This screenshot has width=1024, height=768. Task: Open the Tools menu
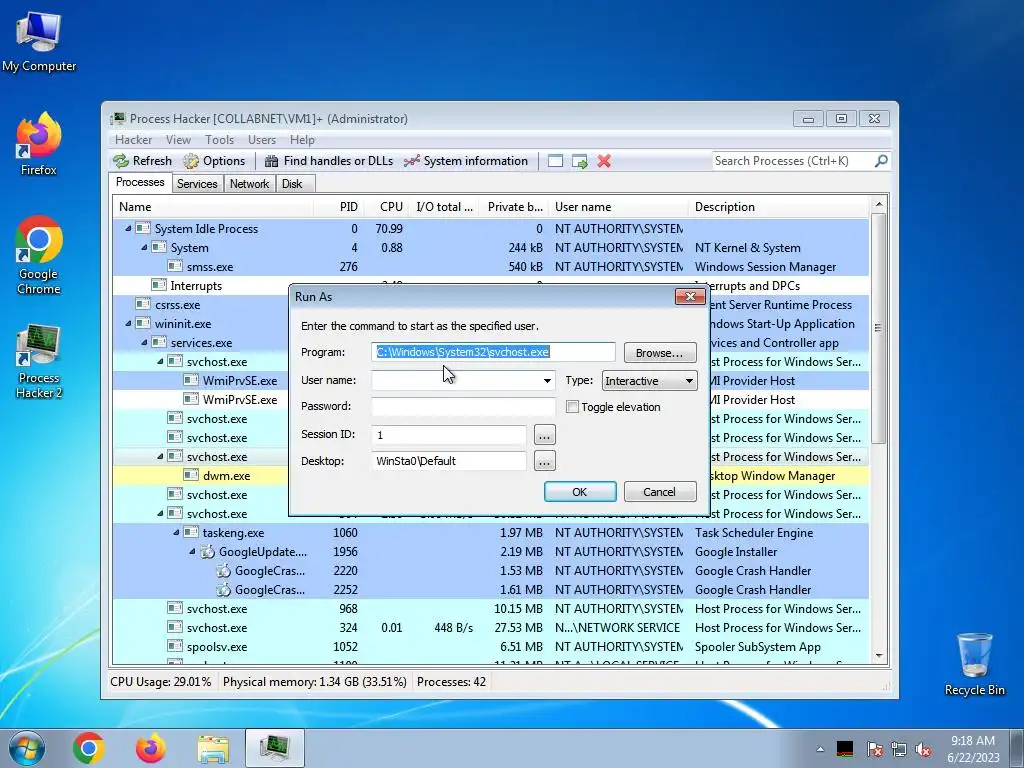coord(219,140)
